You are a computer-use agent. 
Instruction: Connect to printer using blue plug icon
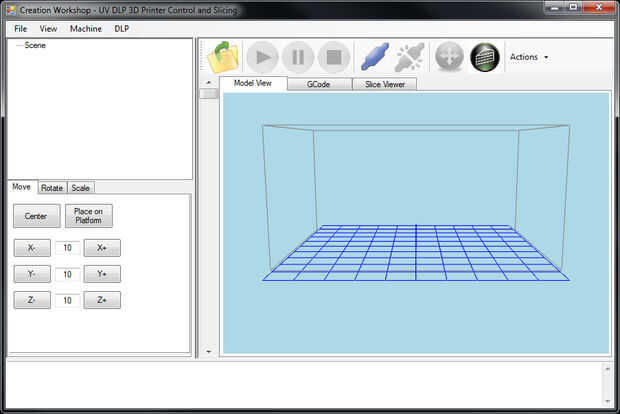pyautogui.click(x=375, y=57)
